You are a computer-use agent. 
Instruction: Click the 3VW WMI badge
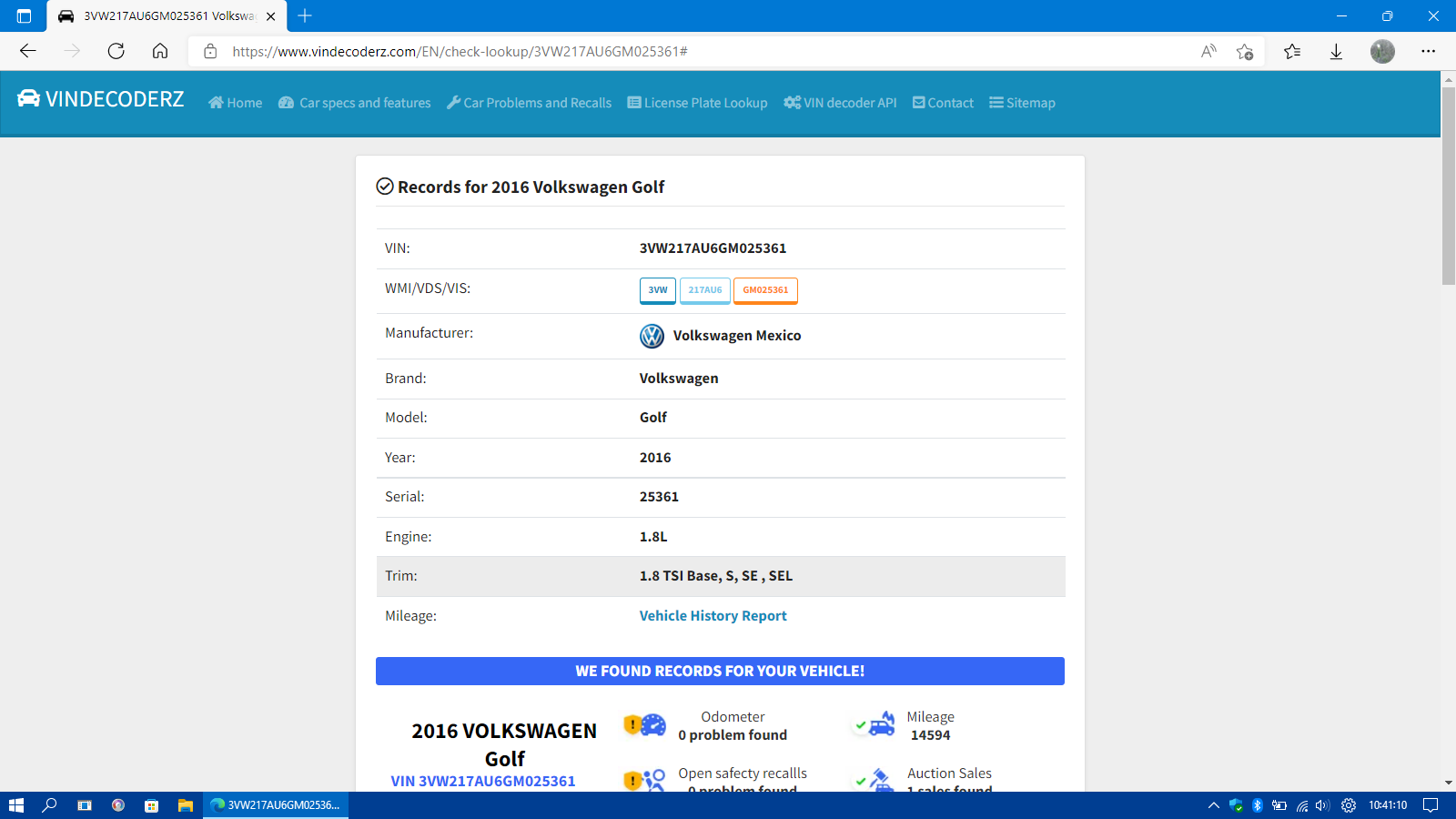[658, 290]
